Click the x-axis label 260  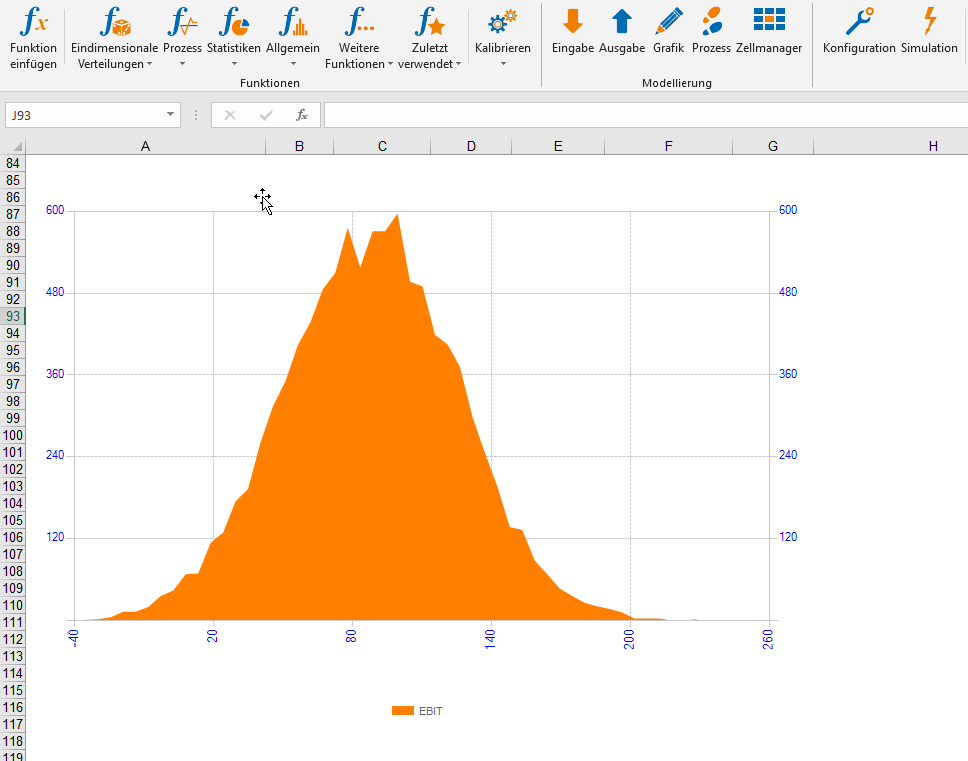coord(768,639)
